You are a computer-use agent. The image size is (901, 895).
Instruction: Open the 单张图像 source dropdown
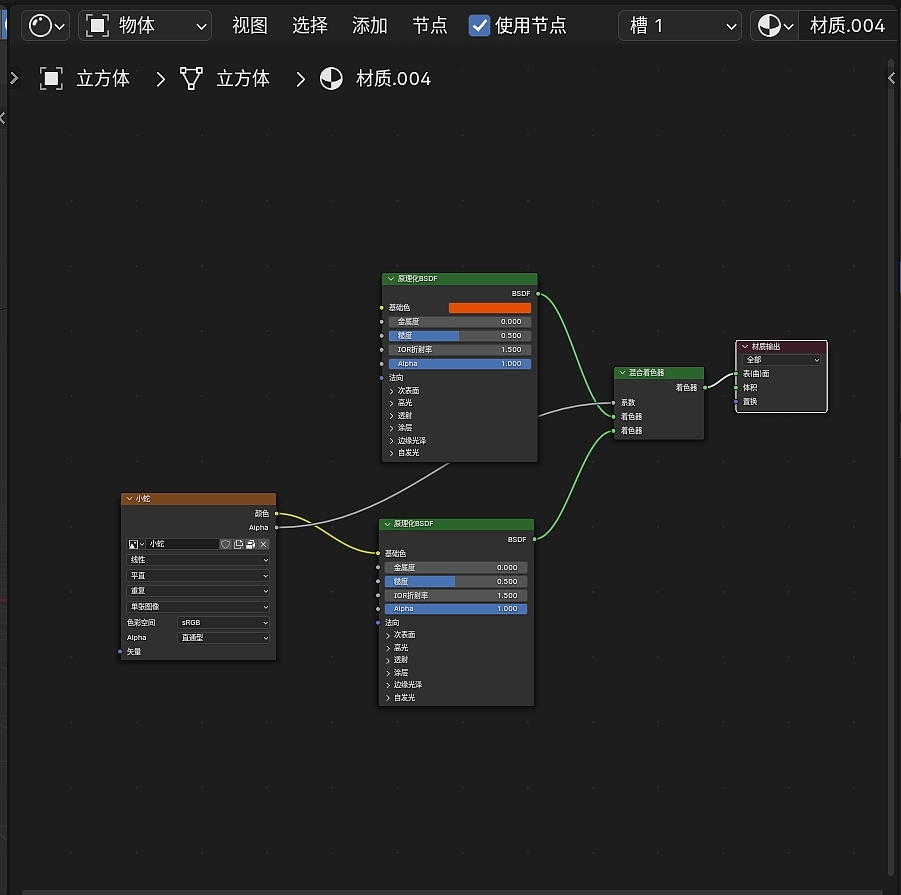point(198,607)
